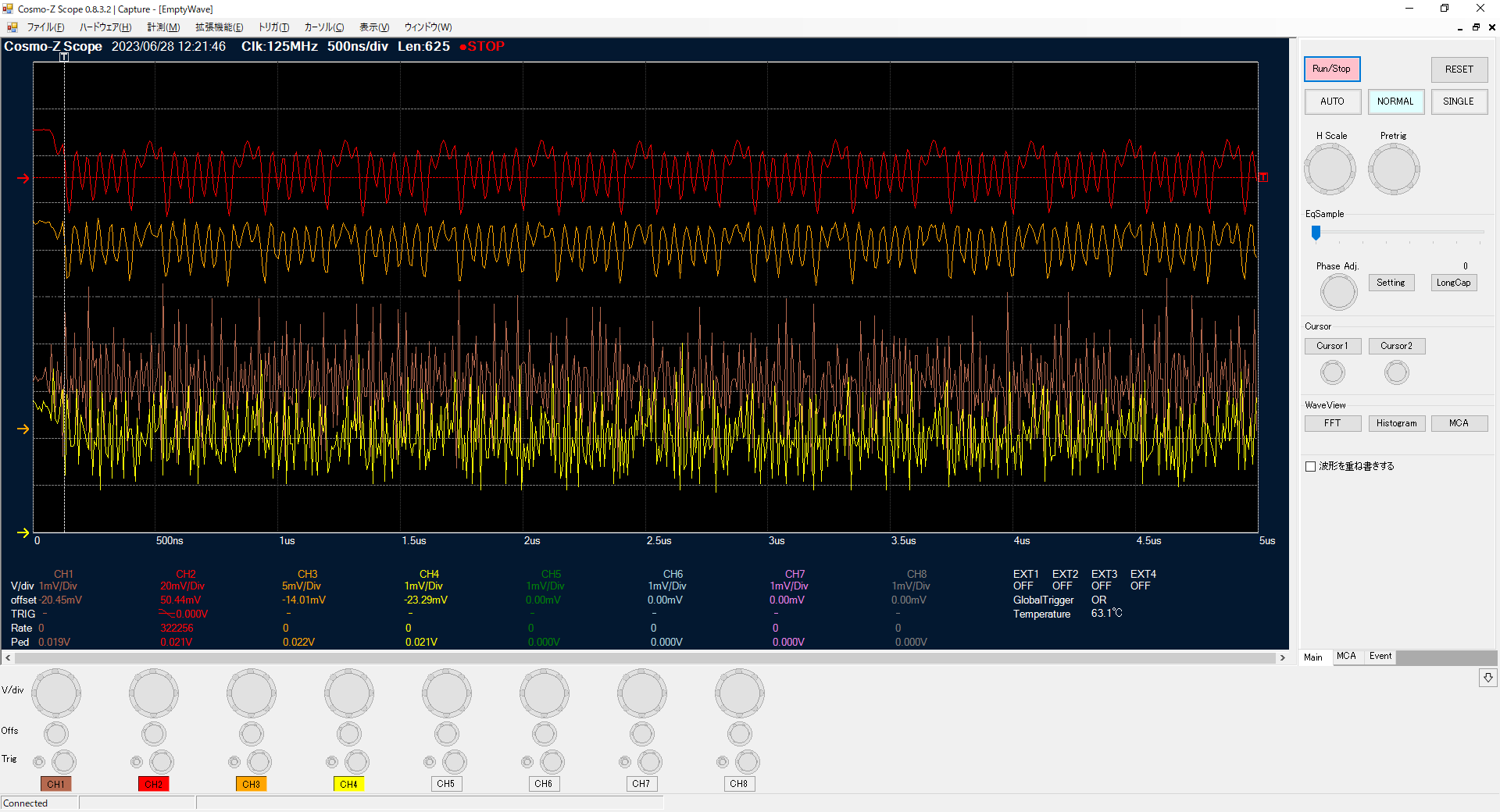Screen dimensions: 1500x812
Task: Click the Cursor1 position knob
Action: (x=1332, y=372)
